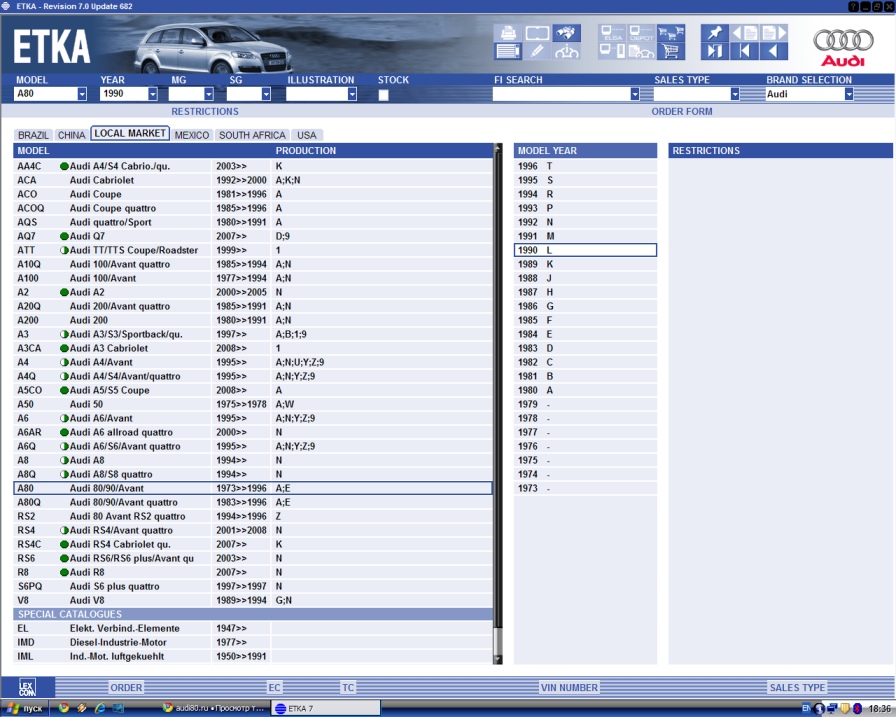Jump to first page arrow icon
The width and height of the screenshot is (896, 717).
click(745, 51)
